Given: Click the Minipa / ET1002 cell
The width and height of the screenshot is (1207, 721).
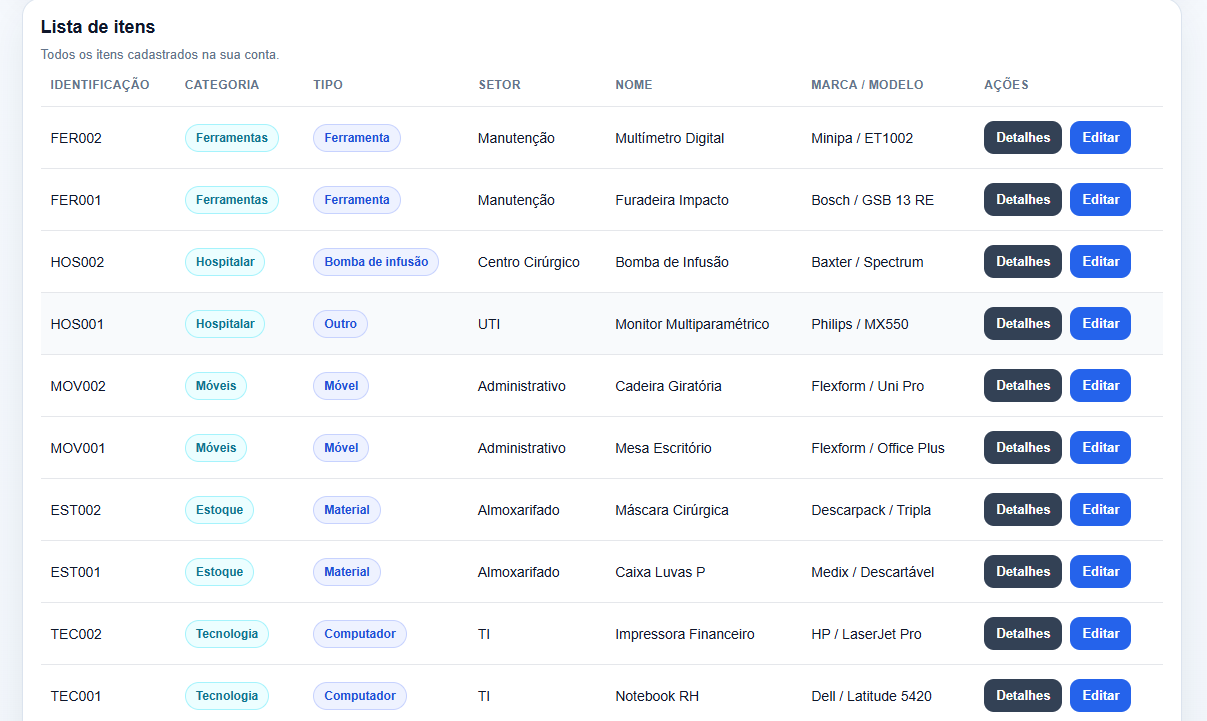Looking at the screenshot, I should (x=862, y=138).
